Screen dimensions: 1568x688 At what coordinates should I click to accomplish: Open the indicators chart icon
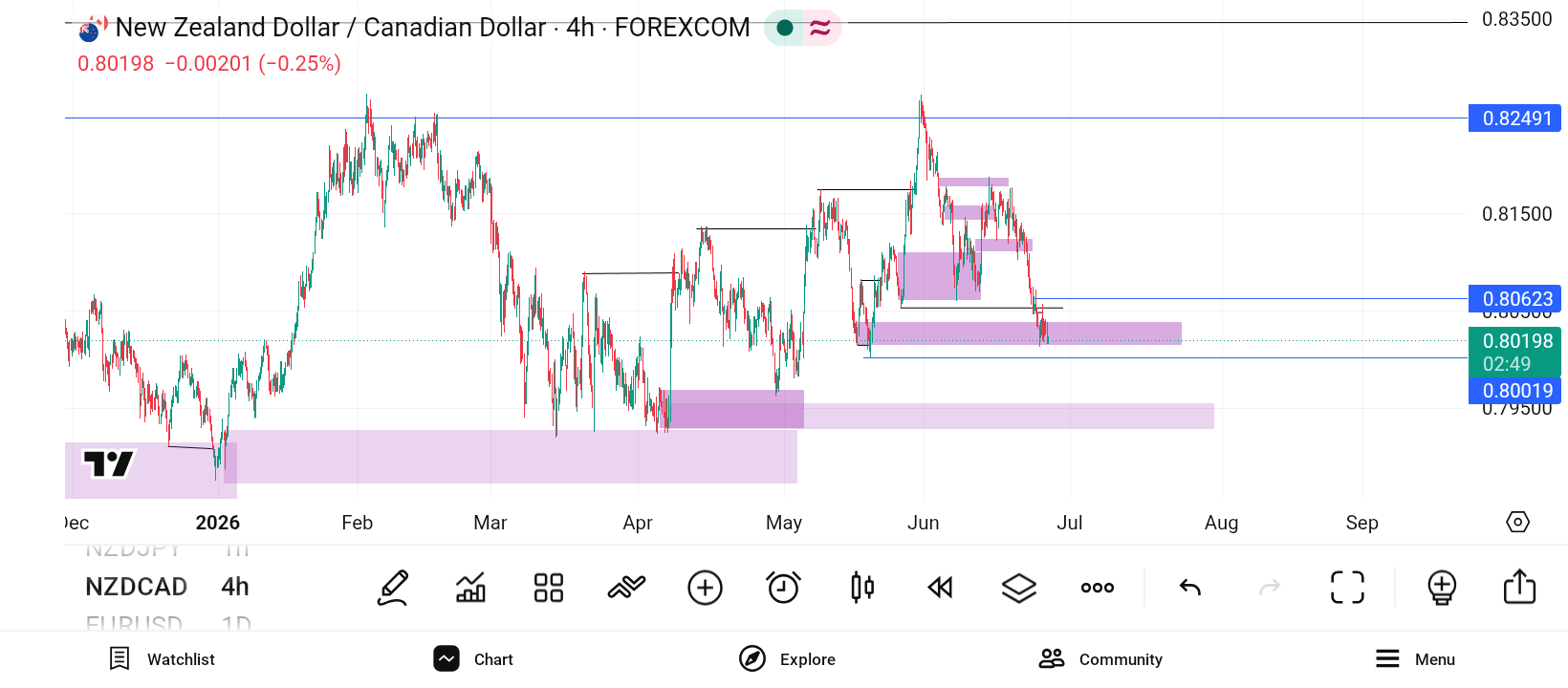pyautogui.click(x=470, y=588)
